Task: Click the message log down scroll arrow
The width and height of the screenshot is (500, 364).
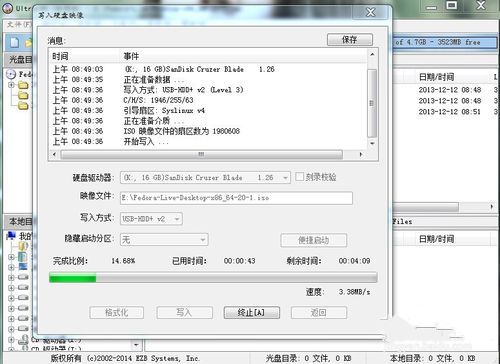Action: (372, 143)
